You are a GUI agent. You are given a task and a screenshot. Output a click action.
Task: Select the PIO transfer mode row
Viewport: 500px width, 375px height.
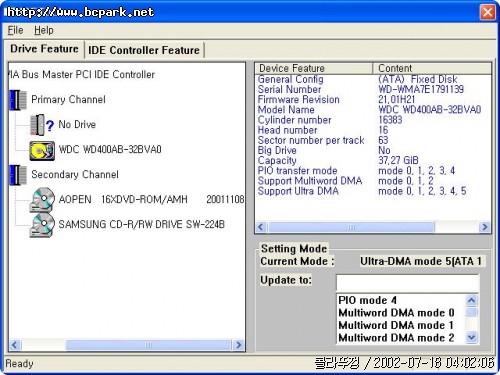coord(373,171)
